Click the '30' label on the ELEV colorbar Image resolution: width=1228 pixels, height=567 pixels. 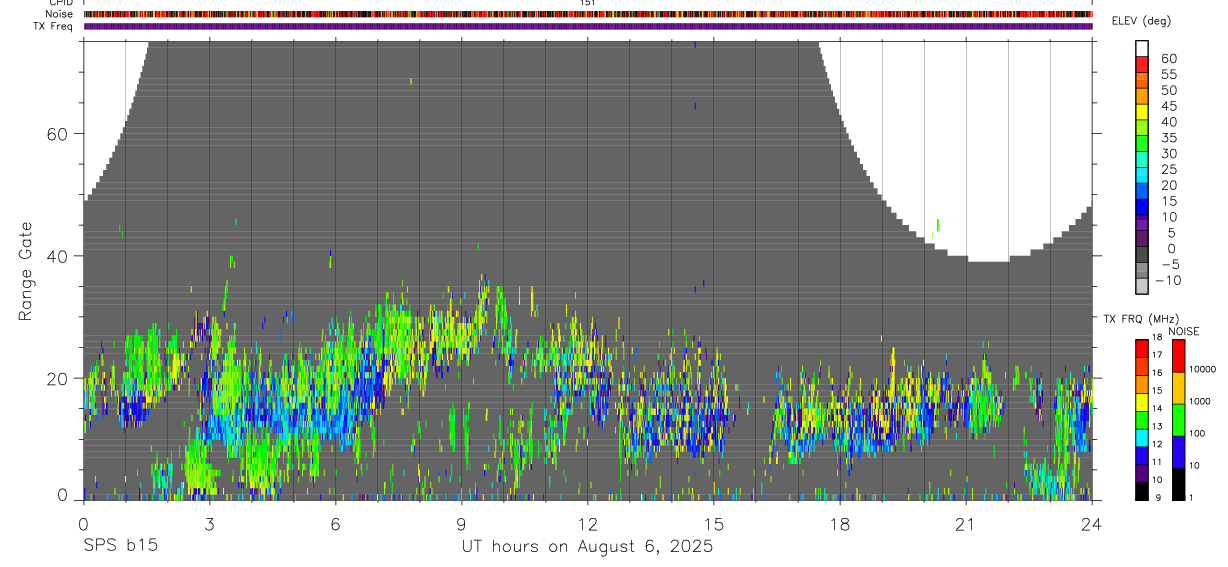coord(1167,154)
